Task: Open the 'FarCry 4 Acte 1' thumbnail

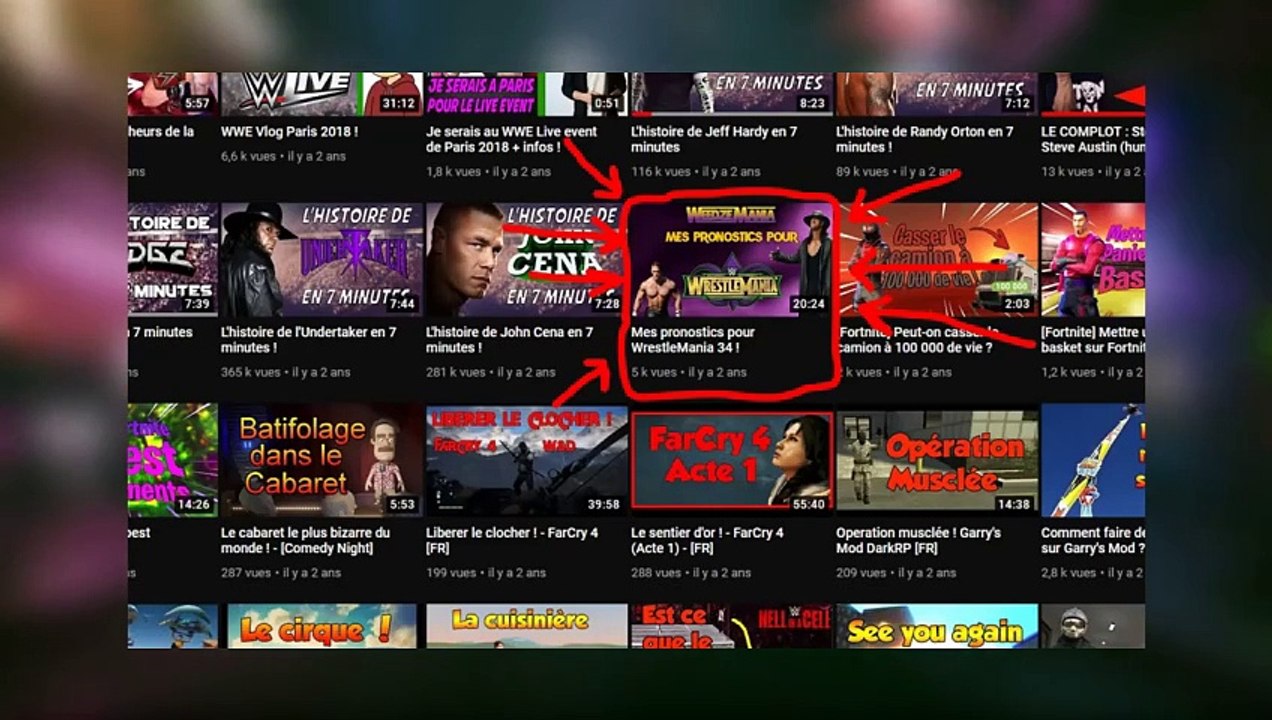Action: pos(731,460)
